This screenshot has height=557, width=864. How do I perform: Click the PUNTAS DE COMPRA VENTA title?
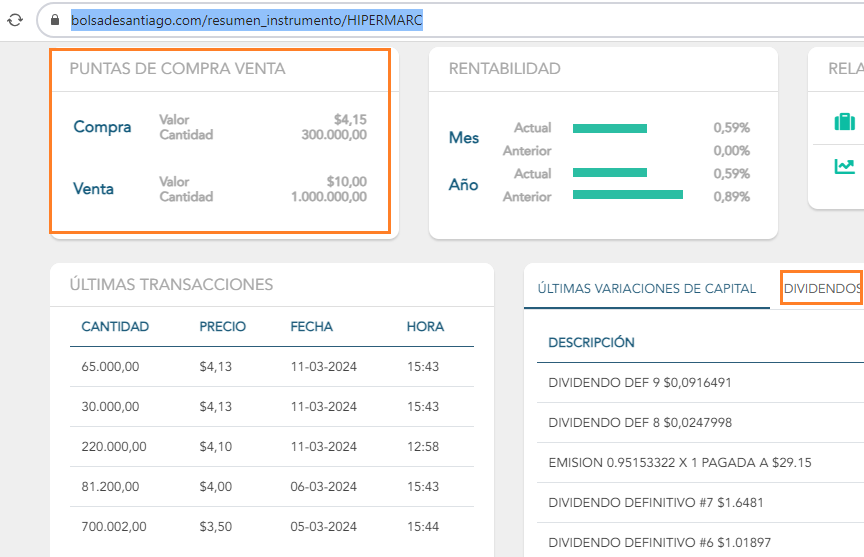[177, 69]
